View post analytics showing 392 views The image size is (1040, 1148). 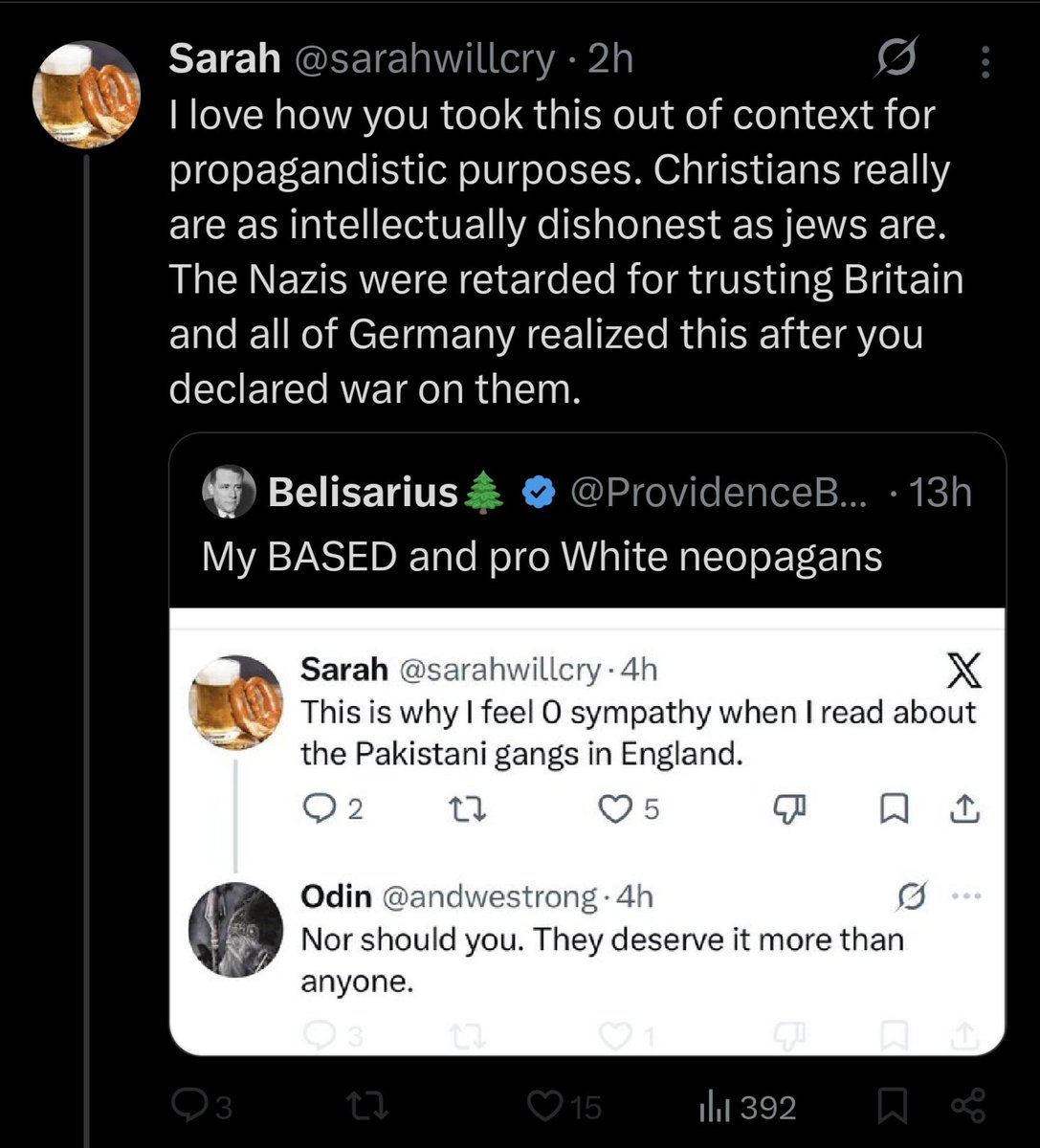pyautogui.click(x=748, y=1107)
